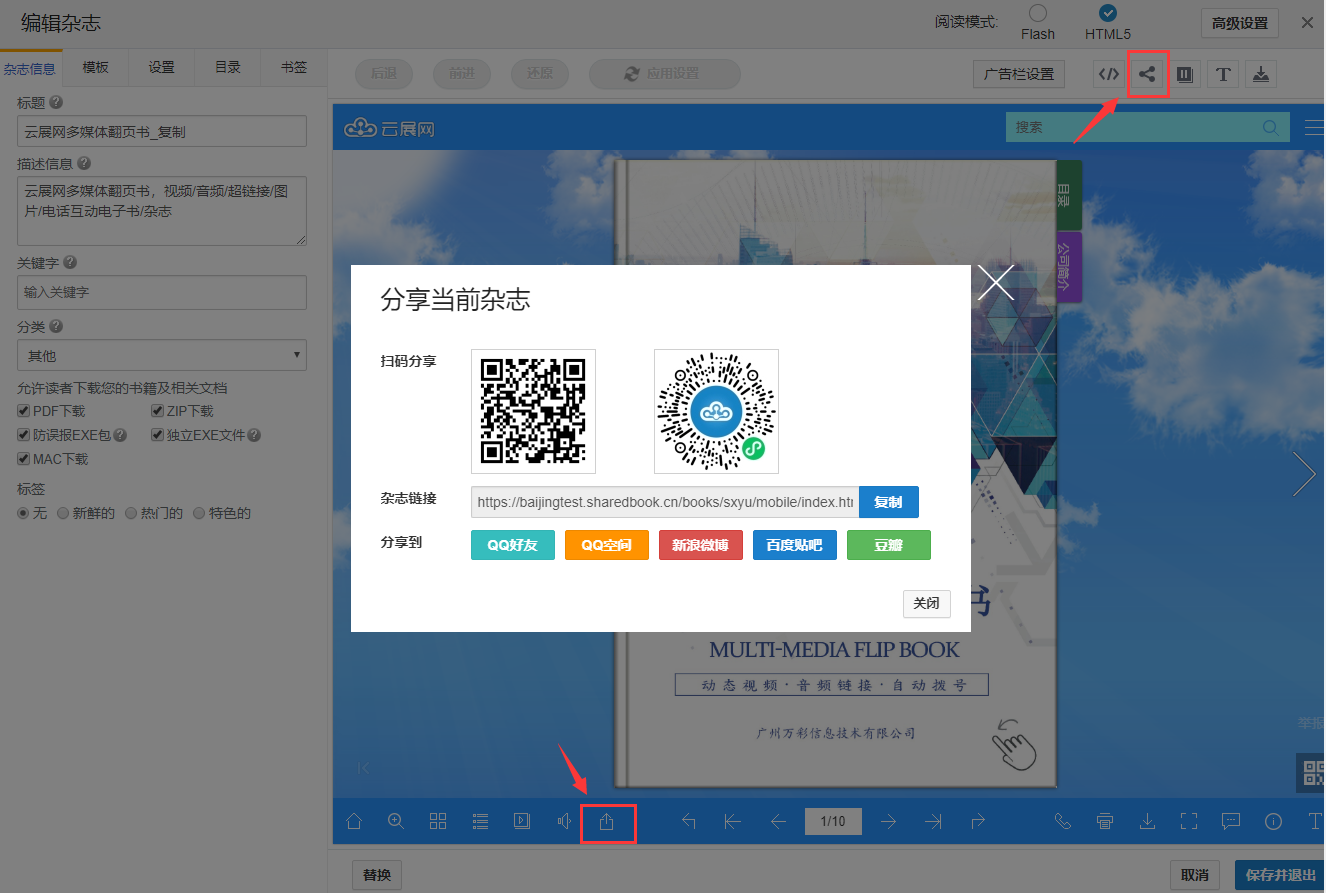Select download icon in viewer bottom toolbar
The width and height of the screenshot is (1326, 893).
point(1147,821)
